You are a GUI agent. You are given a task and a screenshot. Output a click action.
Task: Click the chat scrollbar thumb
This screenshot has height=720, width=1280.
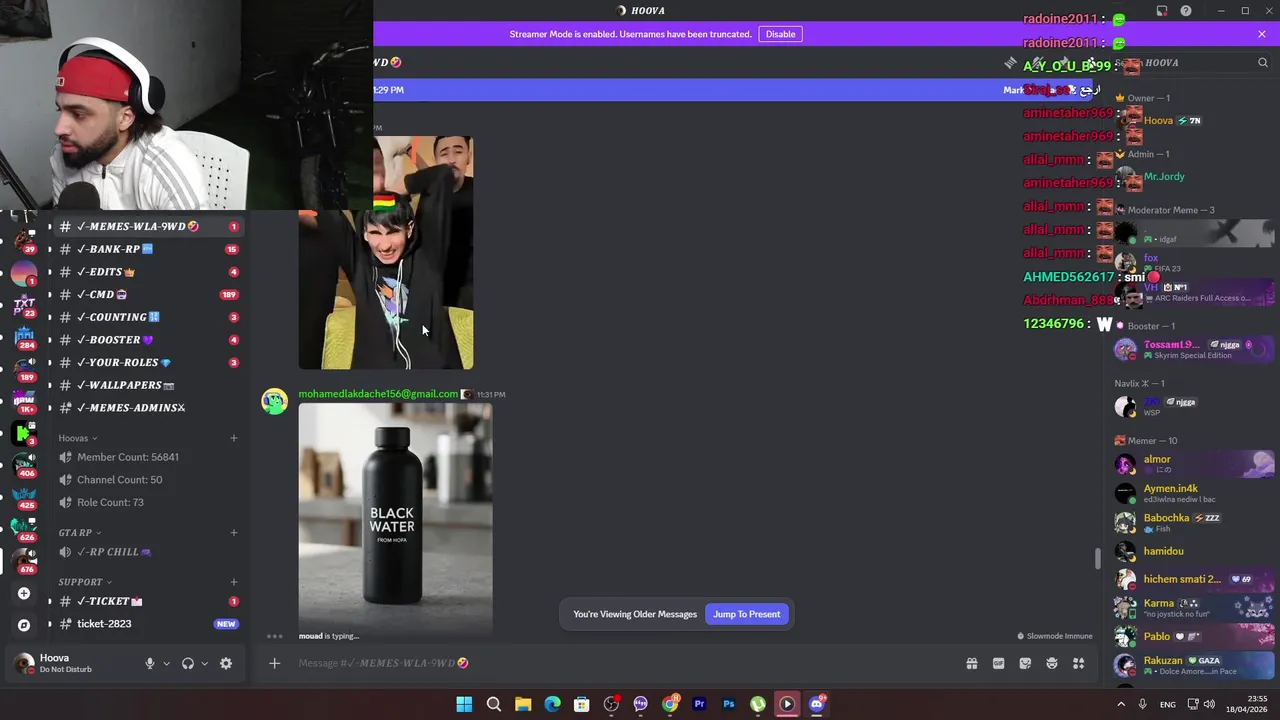(1097, 559)
